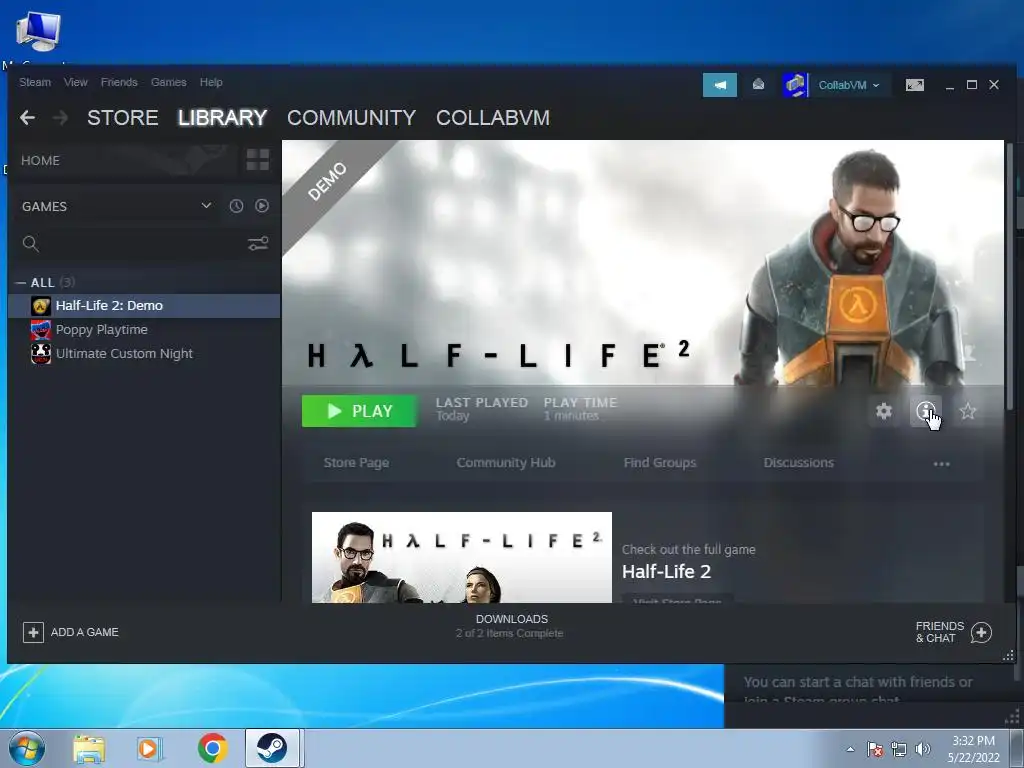Click Action Center flag in tray

coord(874,749)
